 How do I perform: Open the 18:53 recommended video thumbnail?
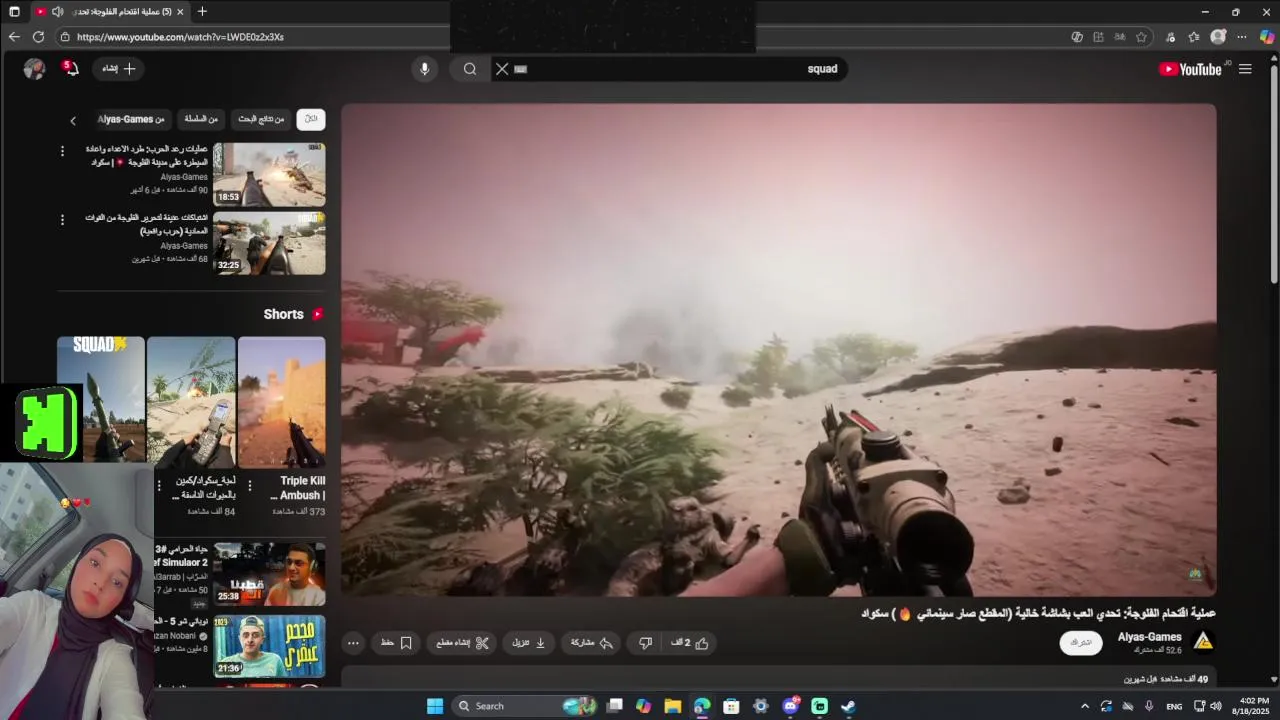[269, 174]
